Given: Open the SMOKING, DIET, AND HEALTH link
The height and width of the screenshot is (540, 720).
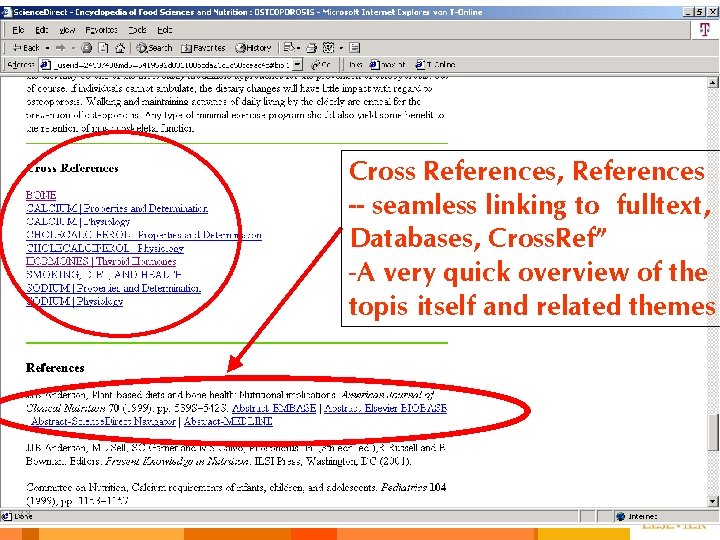Looking at the screenshot, I should click(104, 275).
